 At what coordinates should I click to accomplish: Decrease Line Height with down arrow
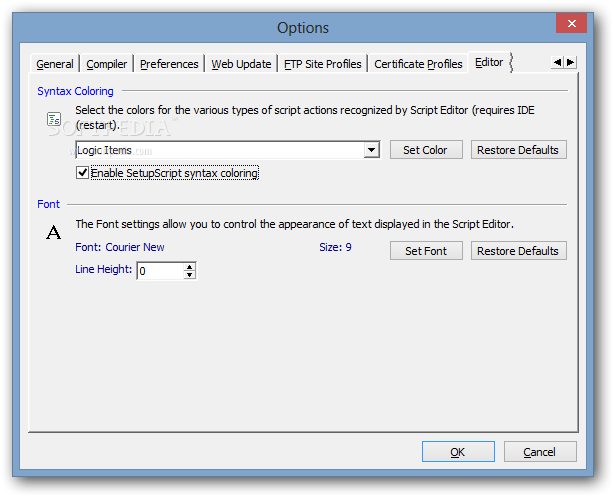pyautogui.click(x=190, y=275)
